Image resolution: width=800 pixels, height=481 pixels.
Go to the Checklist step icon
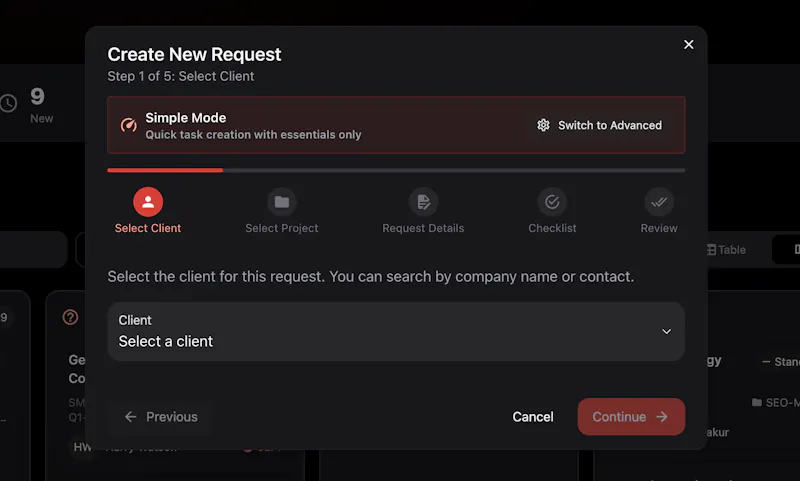coord(552,202)
